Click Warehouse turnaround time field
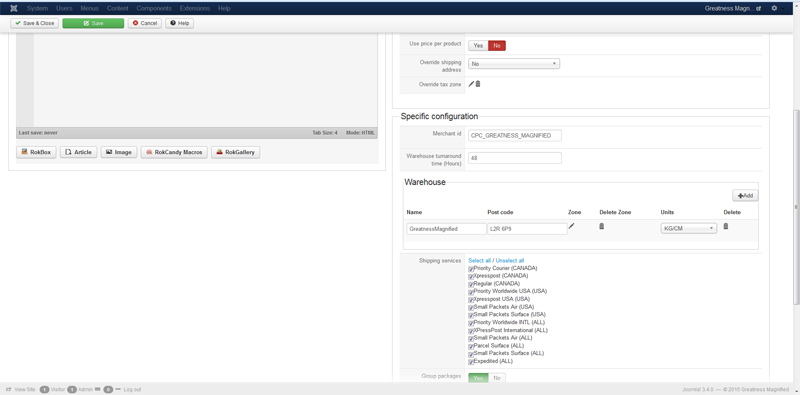 click(x=515, y=158)
